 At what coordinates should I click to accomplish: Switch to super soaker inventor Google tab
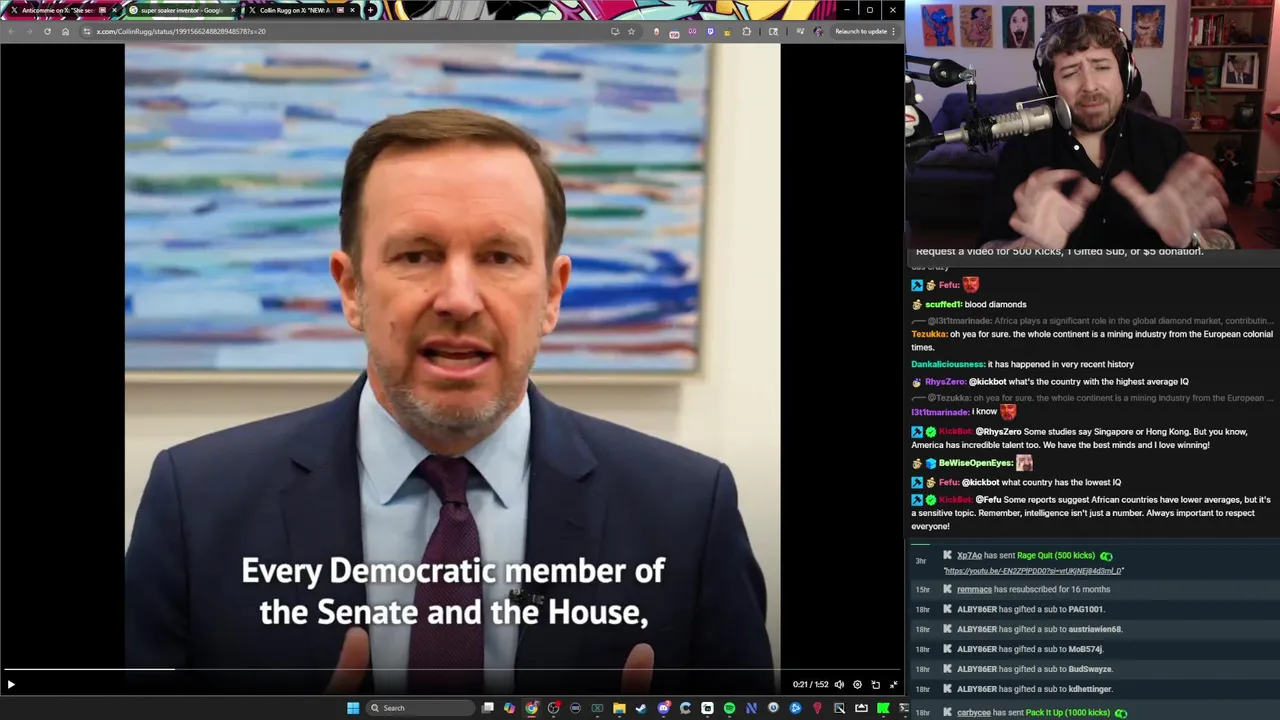(180, 10)
